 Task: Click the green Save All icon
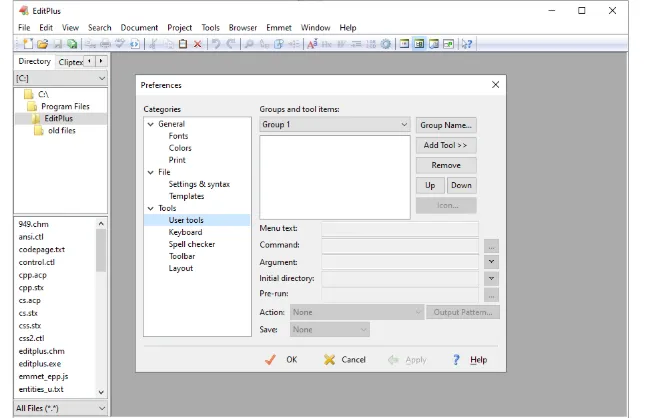[72, 44]
